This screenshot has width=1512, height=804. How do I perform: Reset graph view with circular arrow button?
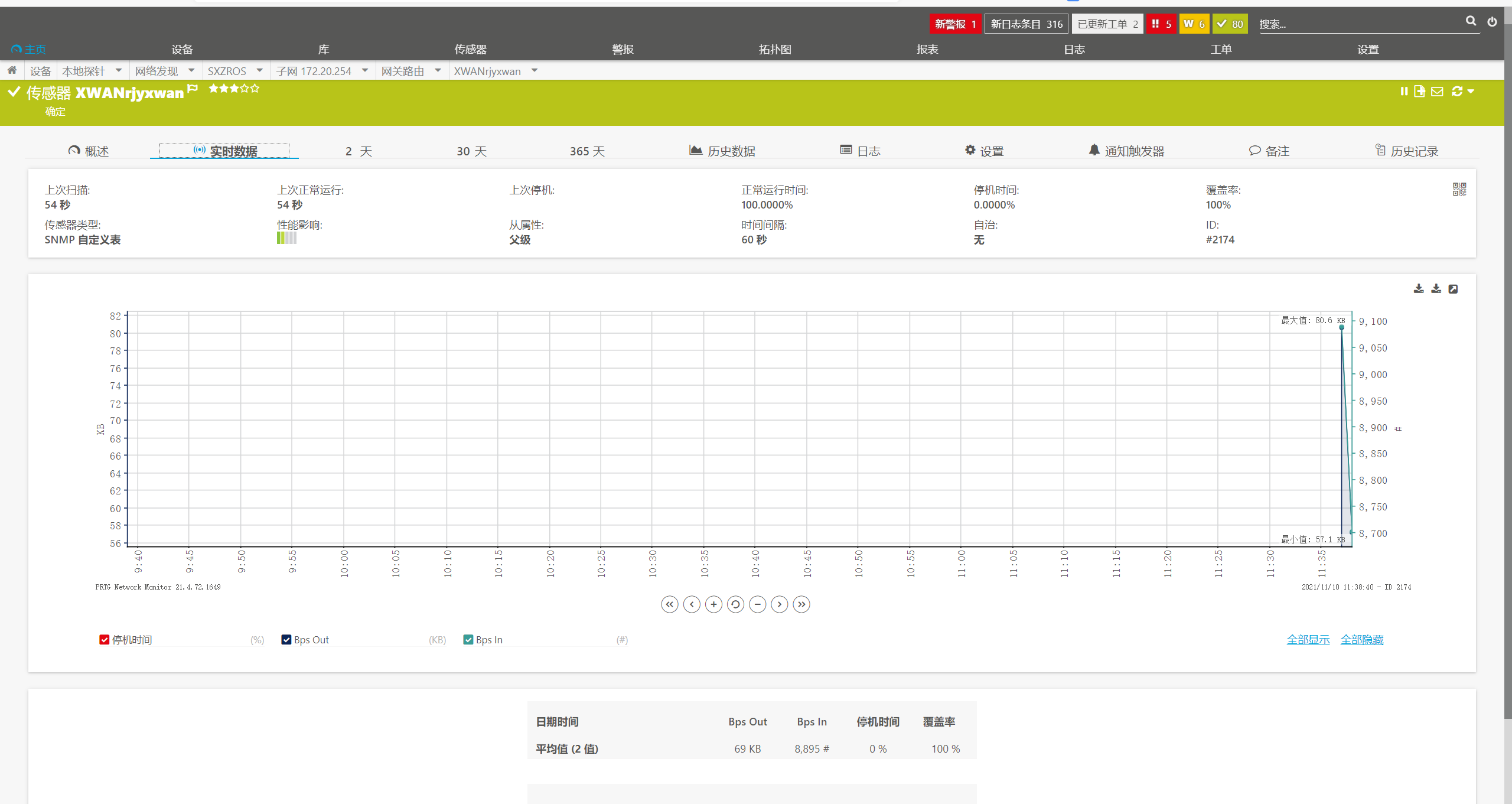735,604
